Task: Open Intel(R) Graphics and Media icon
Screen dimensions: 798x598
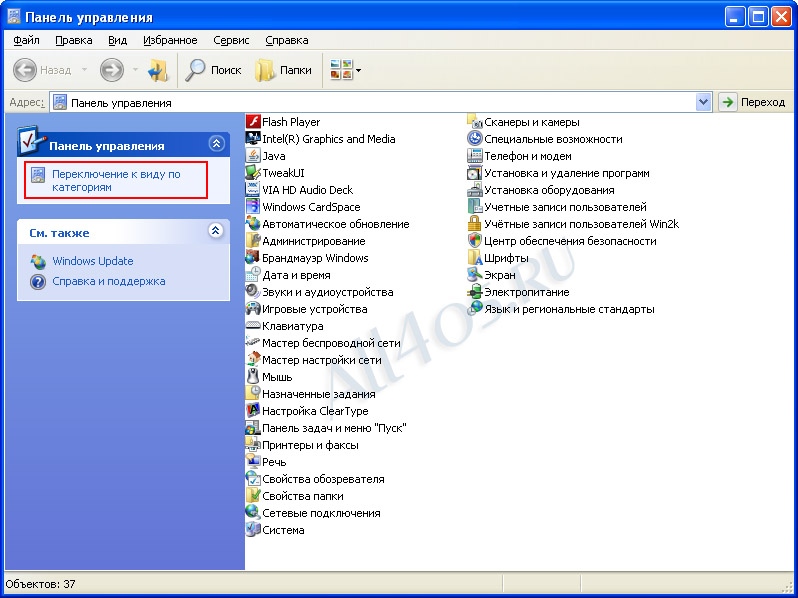Action: point(253,139)
